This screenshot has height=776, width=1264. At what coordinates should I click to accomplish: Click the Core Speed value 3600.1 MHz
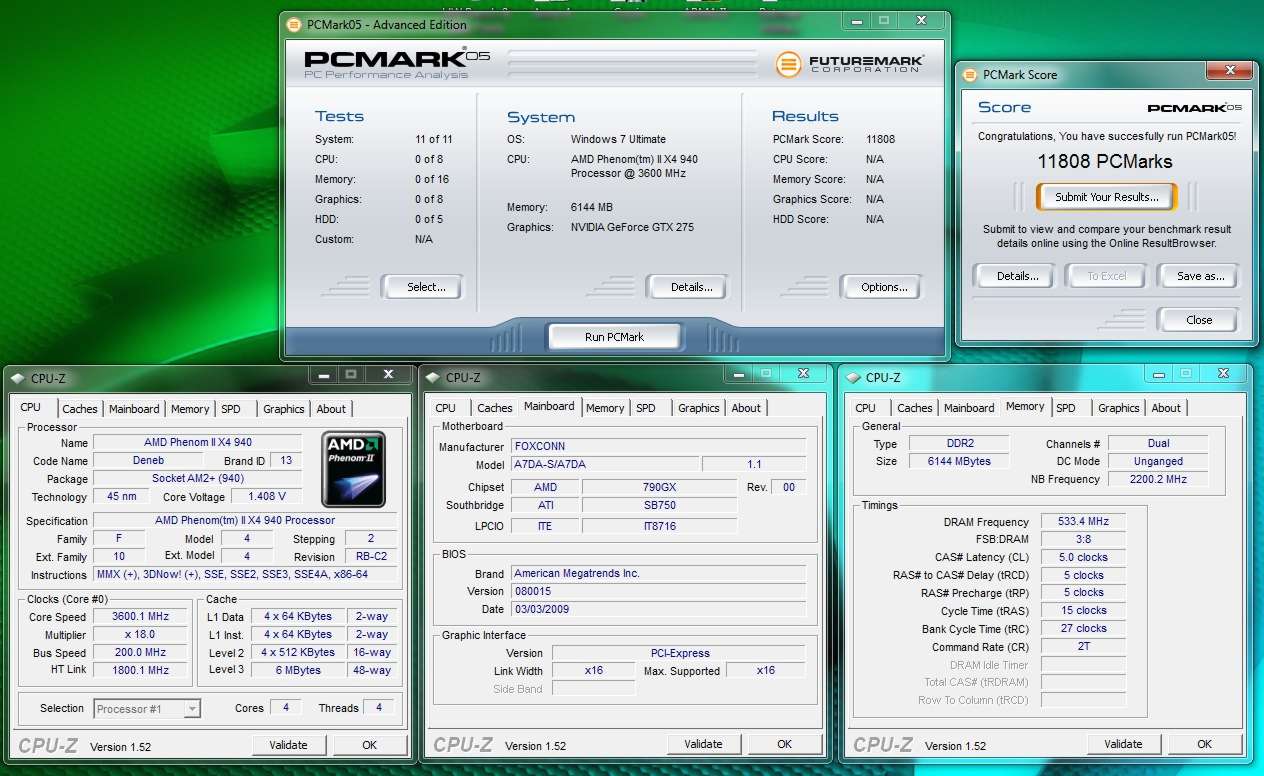tap(141, 617)
